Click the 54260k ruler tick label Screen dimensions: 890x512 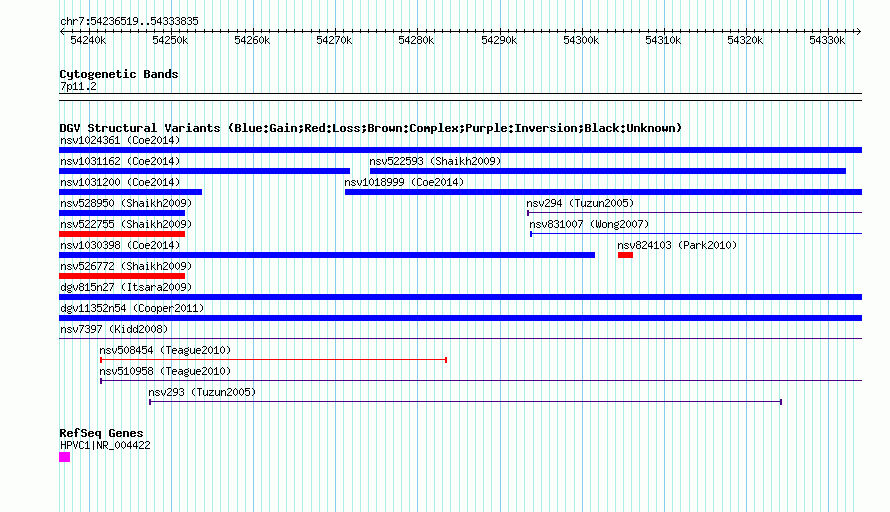coord(252,40)
